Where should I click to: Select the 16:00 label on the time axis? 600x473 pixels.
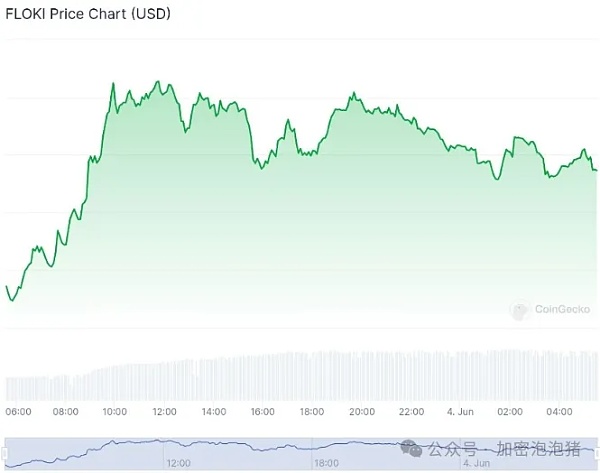[x=262, y=411]
